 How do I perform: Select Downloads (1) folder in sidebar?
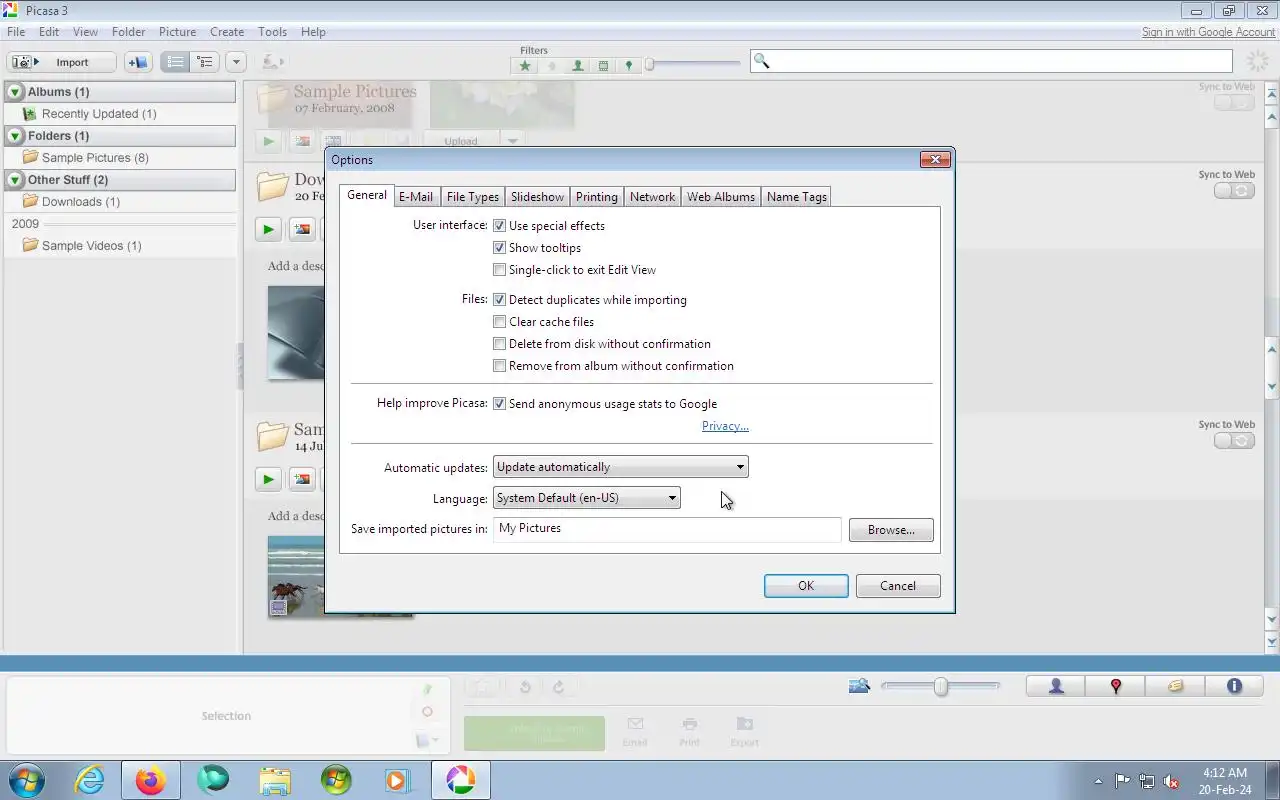(80, 202)
